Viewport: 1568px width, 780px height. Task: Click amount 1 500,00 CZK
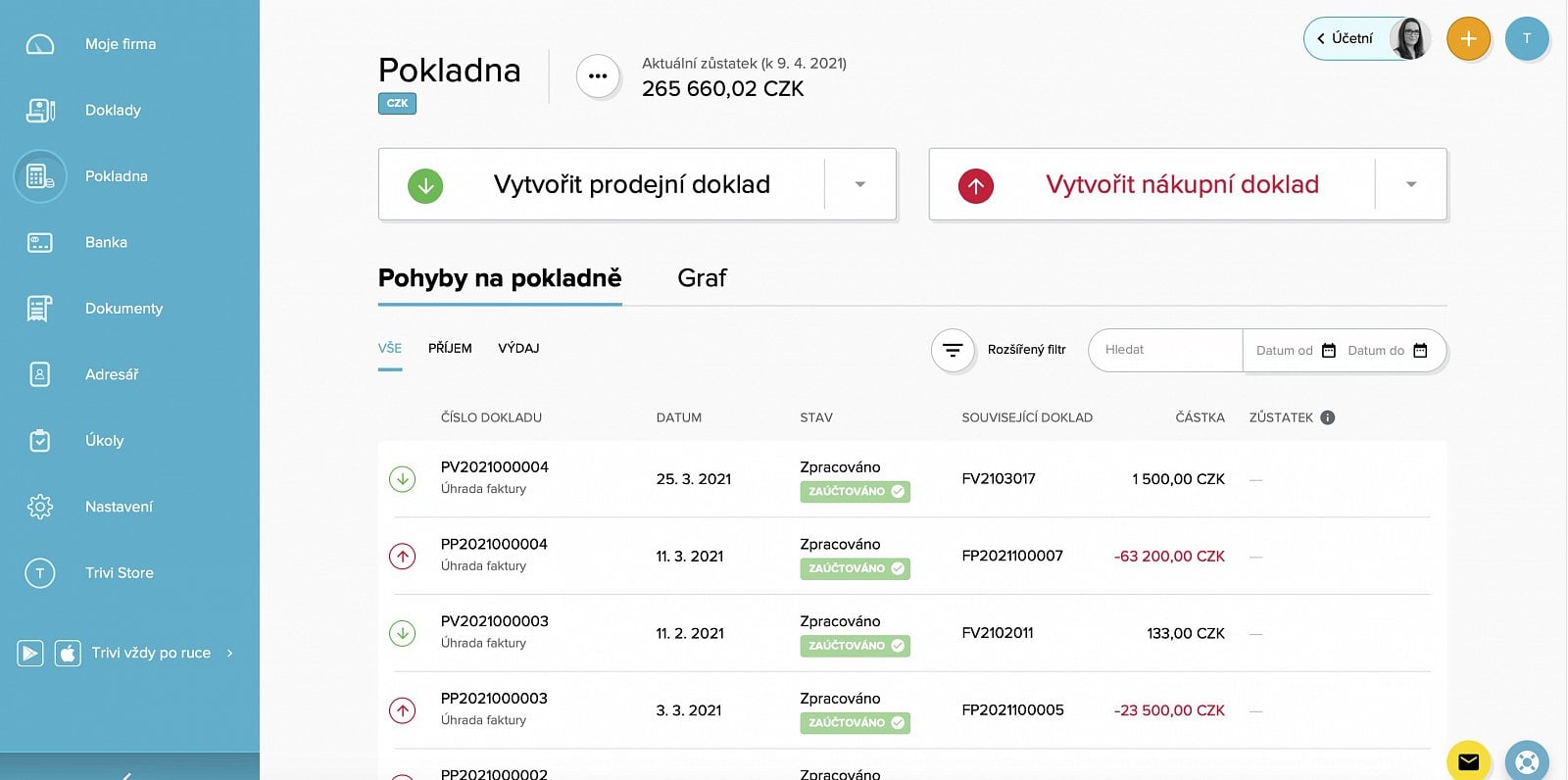pos(1178,479)
